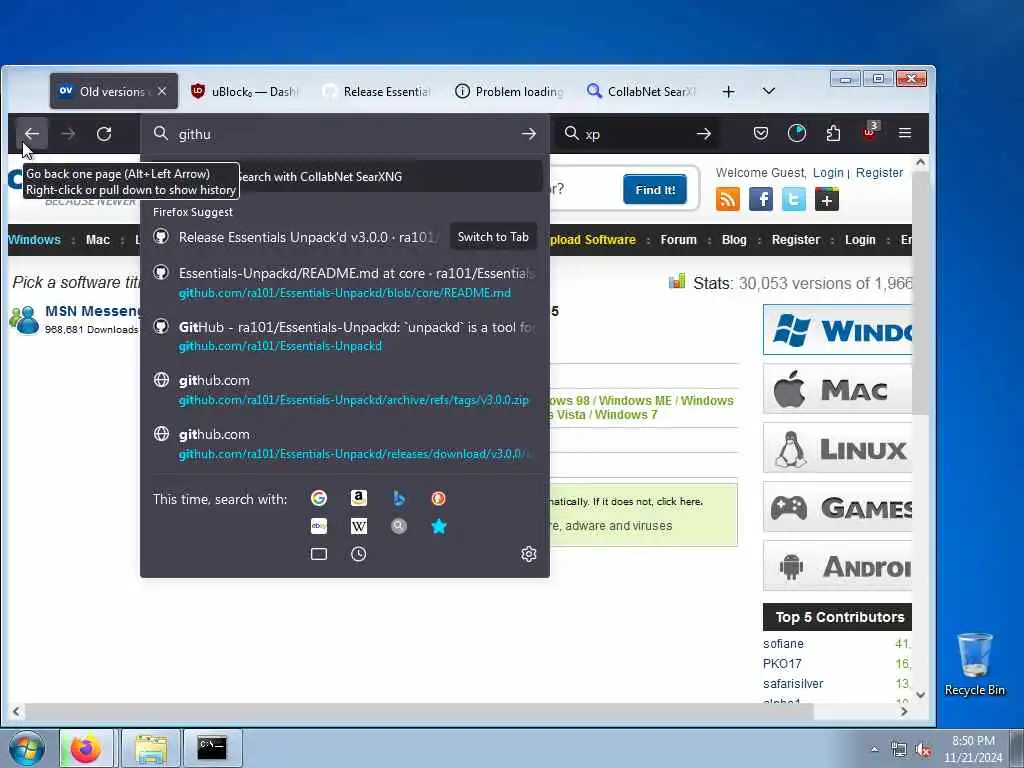Open the Linux category banner
Viewport: 1024px width, 768px height.
pyautogui.click(x=837, y=448)
